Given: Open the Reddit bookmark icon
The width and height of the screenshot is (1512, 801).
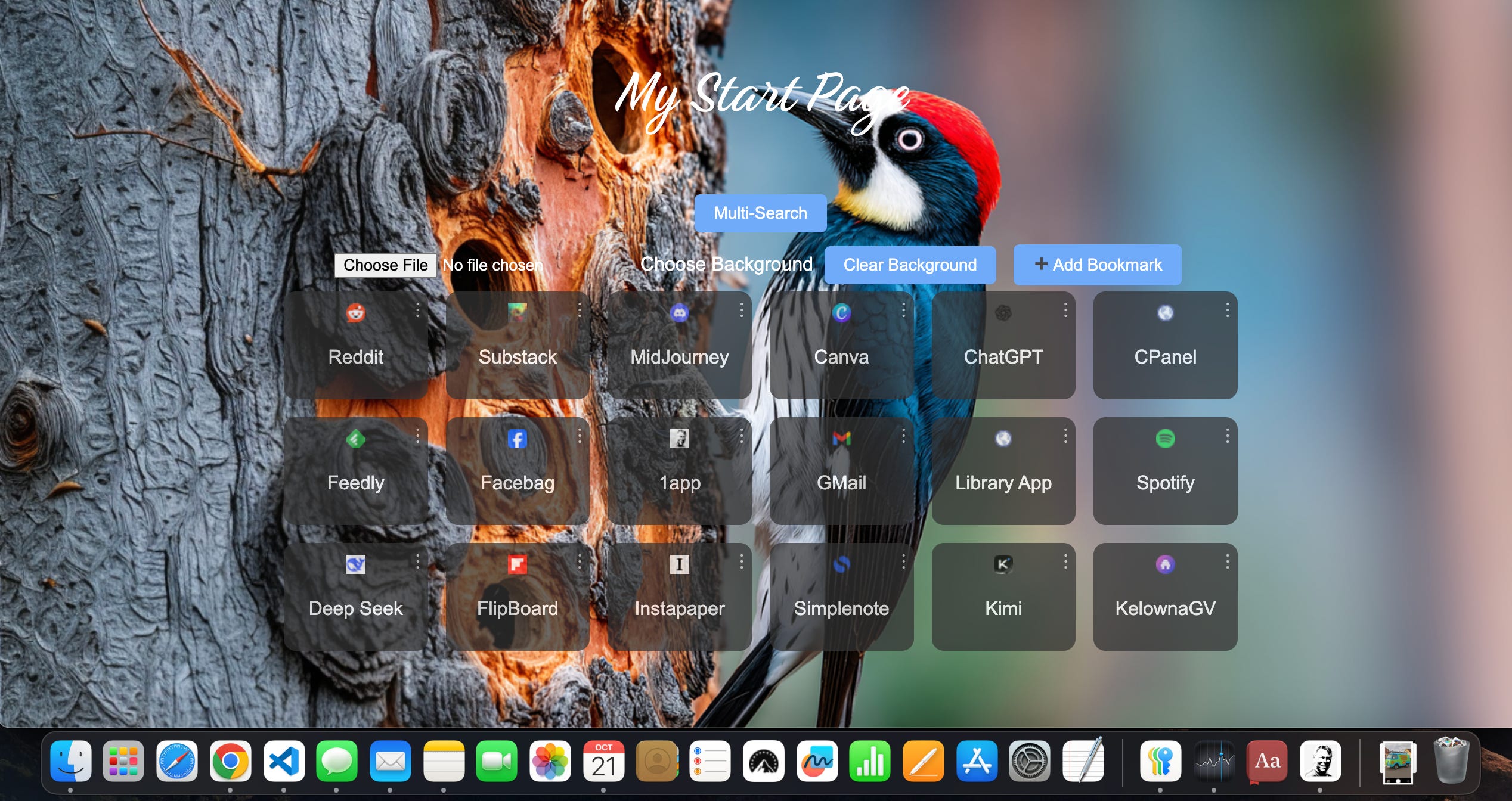Looking at the screenshot, I should (356, 313).
